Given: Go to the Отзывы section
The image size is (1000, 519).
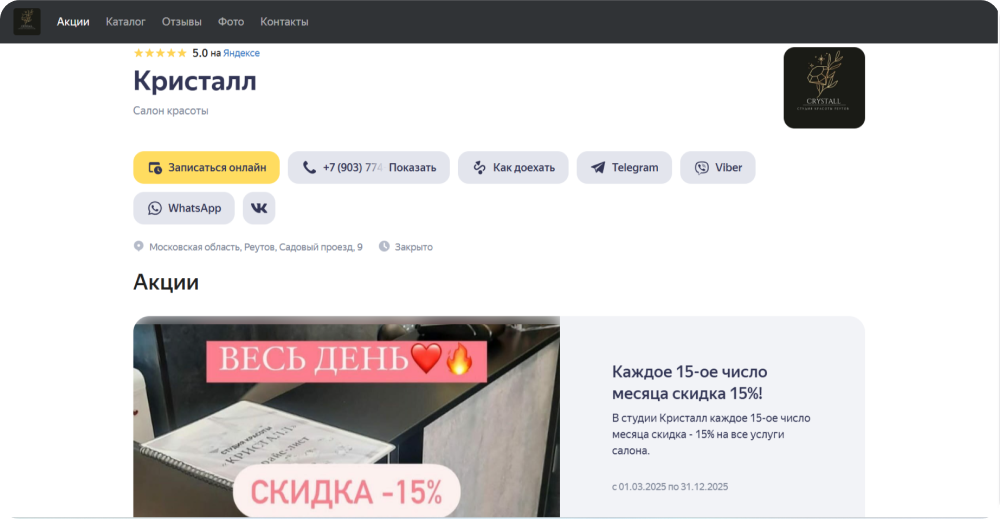Looking at the screenshot, I should [x=181, y=22].
